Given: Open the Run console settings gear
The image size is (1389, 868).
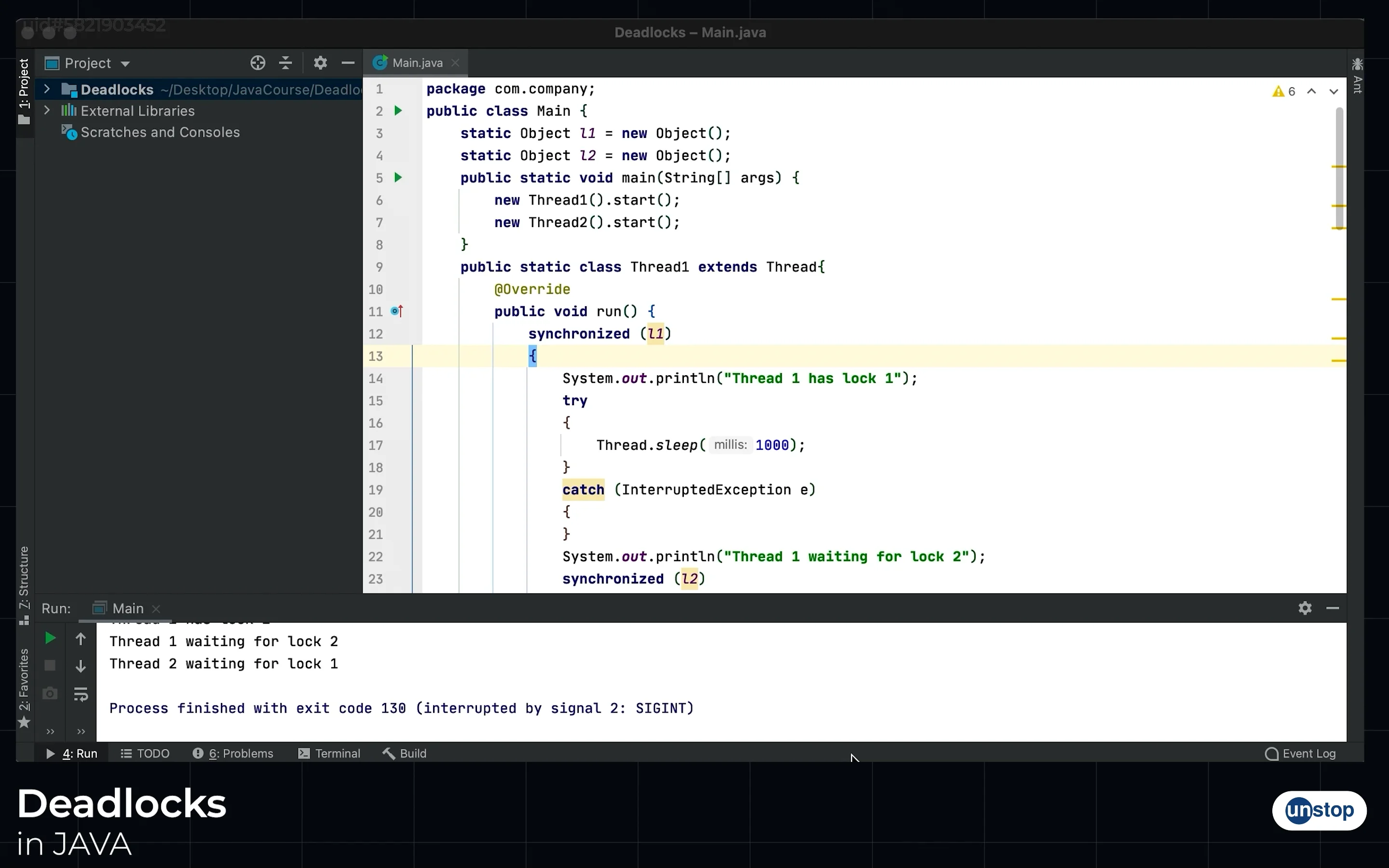Looking at the screenshot, I should point(1305,608).
